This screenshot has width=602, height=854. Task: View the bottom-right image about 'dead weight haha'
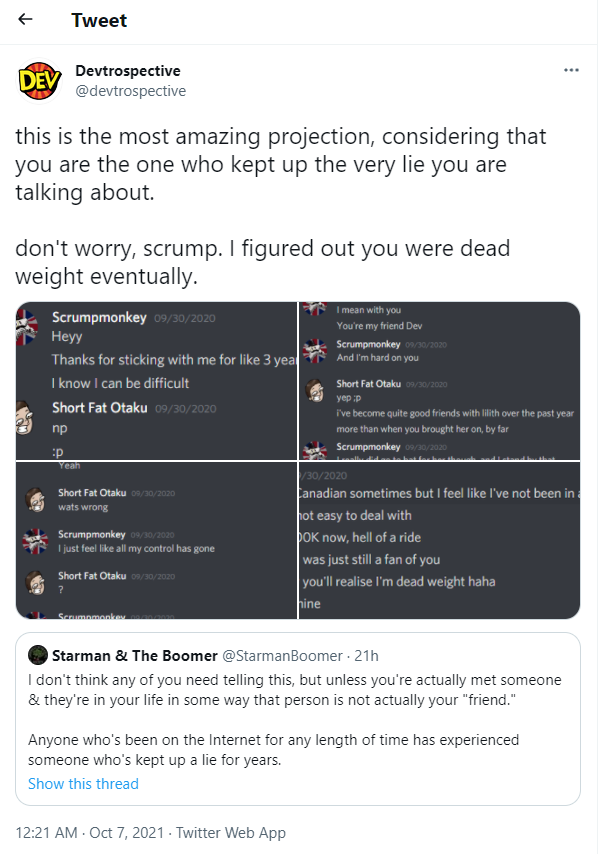click(x=439, y=540)
